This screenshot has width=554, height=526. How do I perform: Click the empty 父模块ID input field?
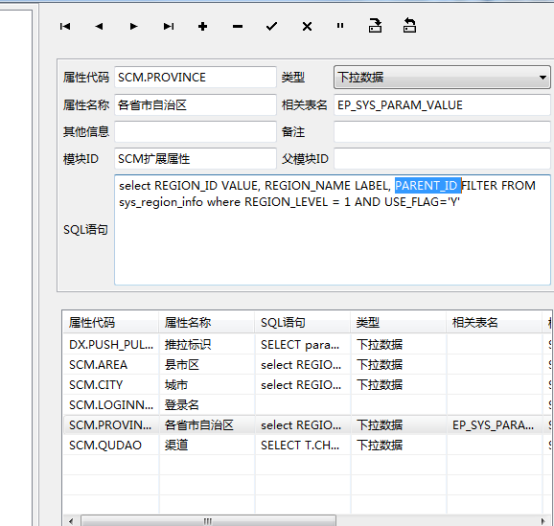(x=442, y=159)
